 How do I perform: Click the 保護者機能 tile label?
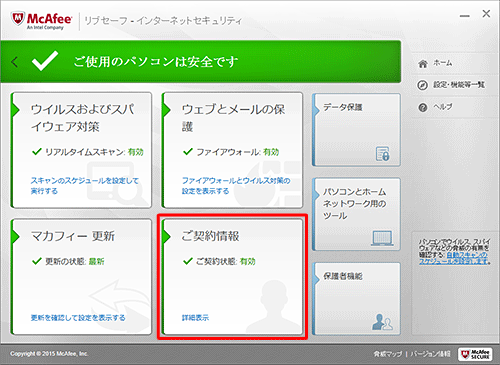343,276
